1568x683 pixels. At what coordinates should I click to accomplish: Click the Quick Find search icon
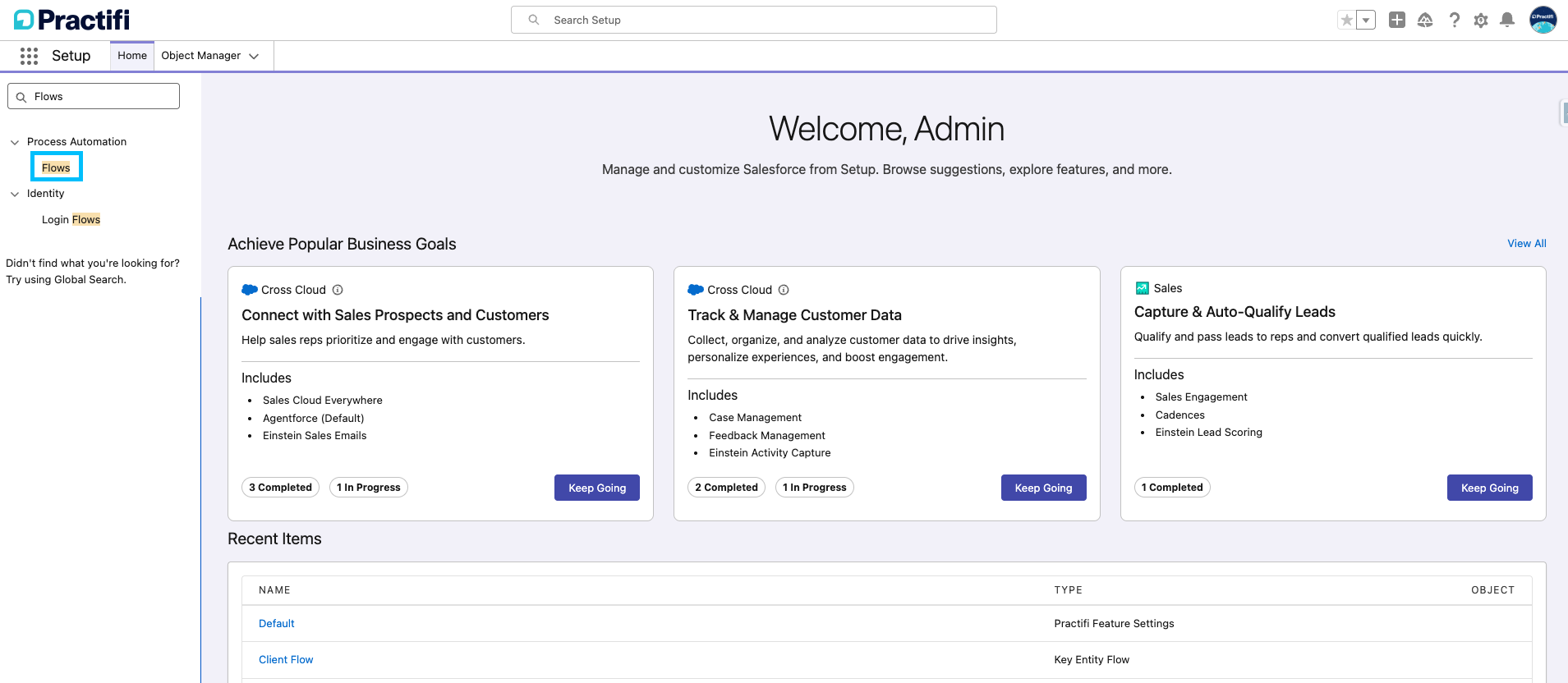(21, 97)
